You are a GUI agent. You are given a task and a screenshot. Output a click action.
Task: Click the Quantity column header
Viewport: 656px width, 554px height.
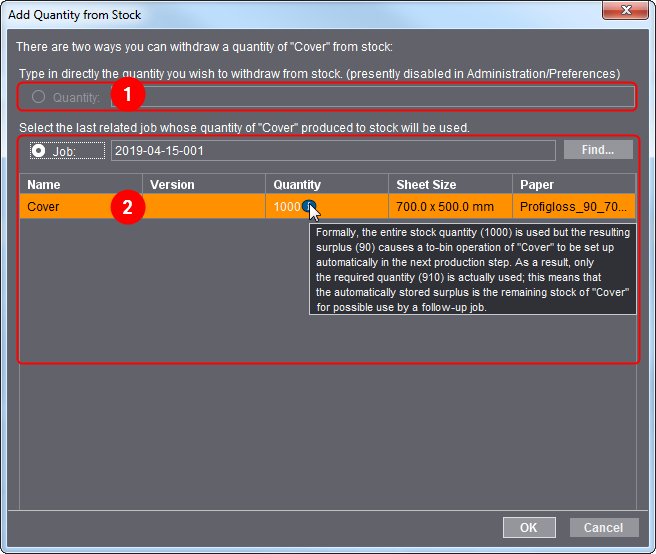(326, 185)
